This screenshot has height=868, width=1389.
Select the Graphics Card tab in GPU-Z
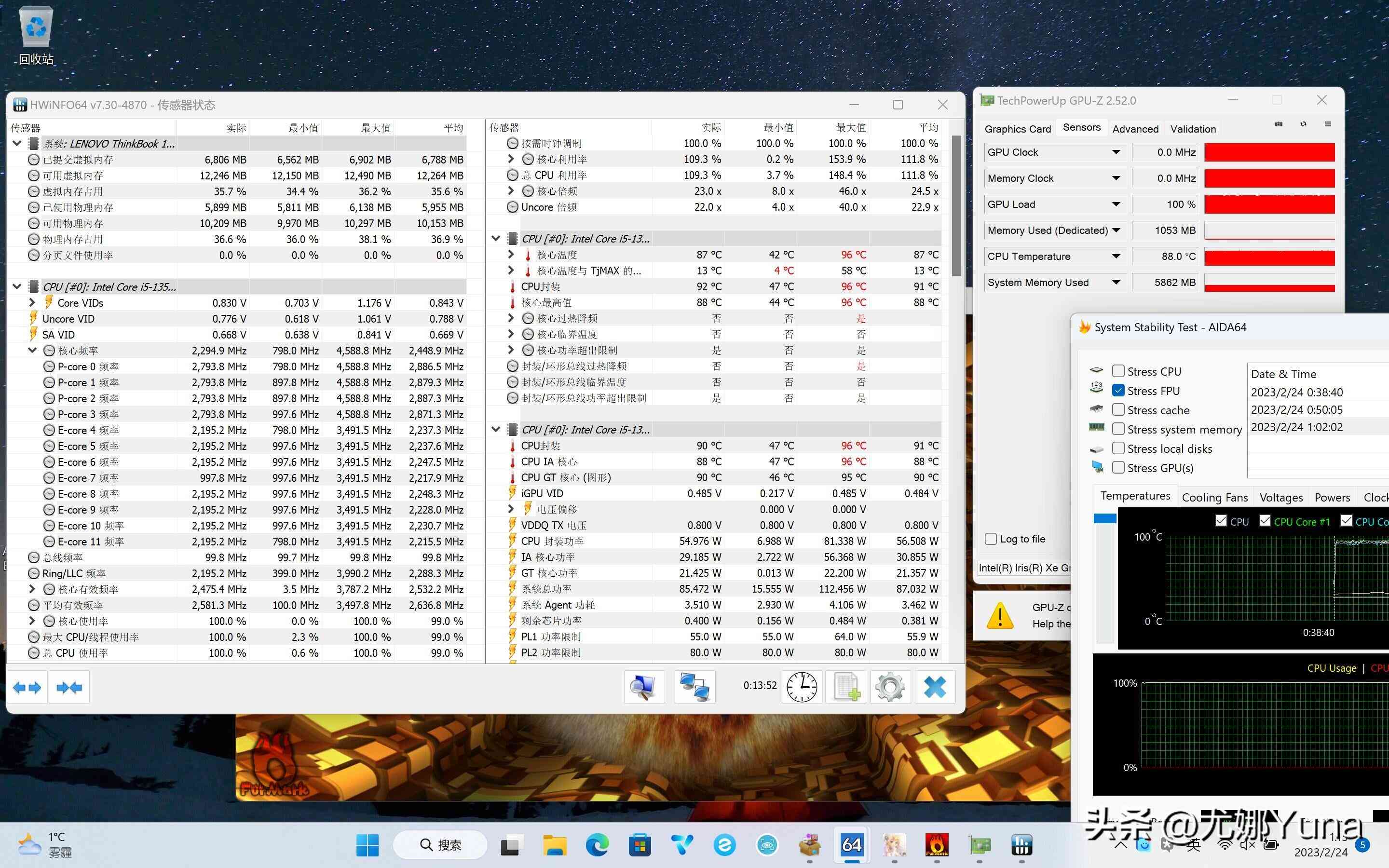click(1016, 128)
